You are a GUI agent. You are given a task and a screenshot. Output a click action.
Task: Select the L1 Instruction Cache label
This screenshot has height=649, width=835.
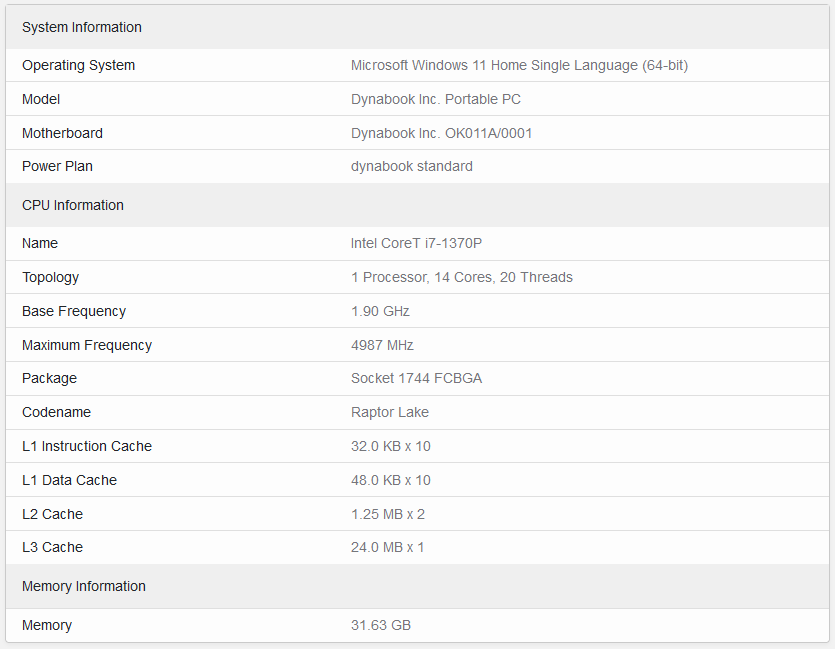(87, 447)
